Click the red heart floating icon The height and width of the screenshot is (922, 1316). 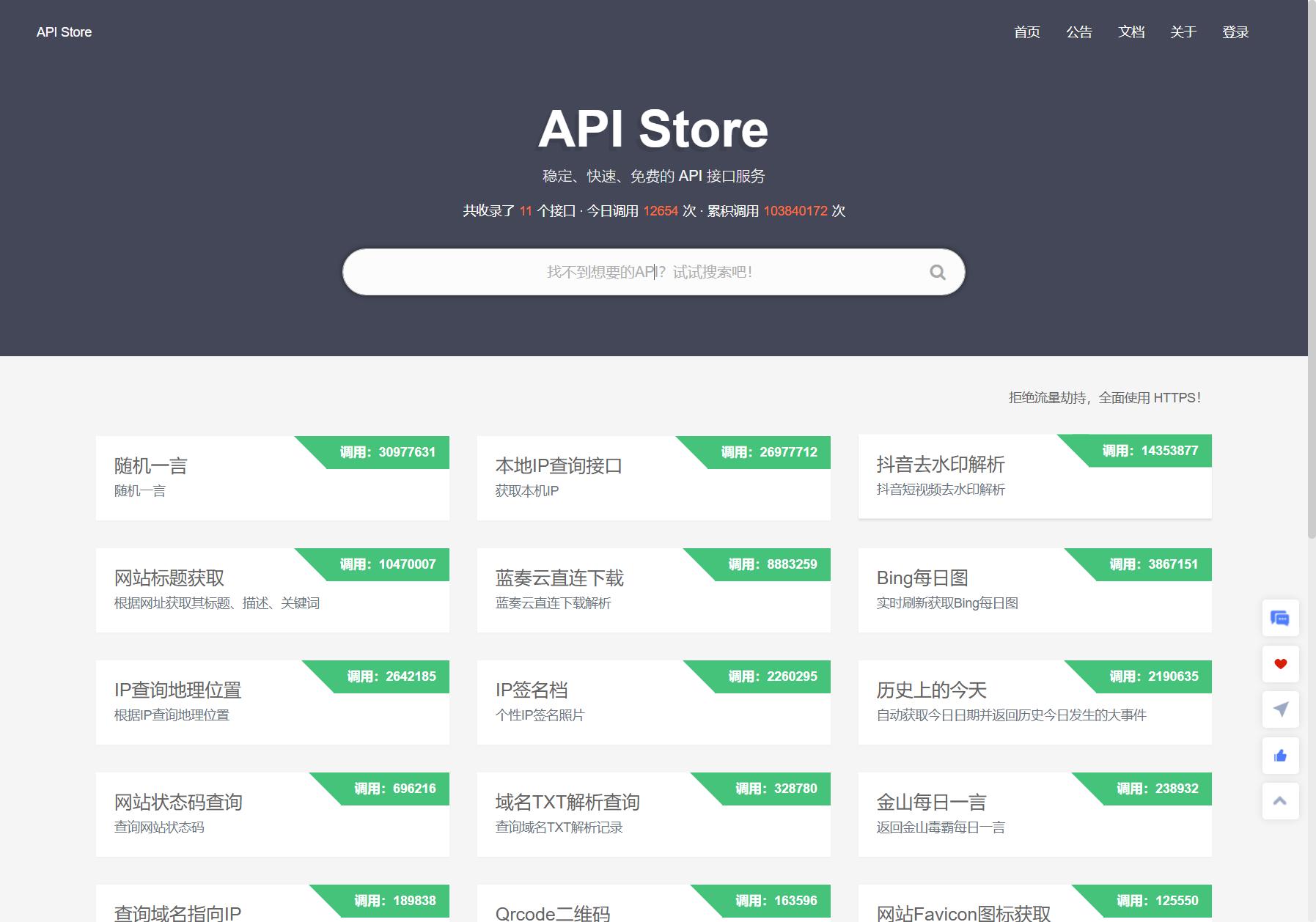point(1280,664)
